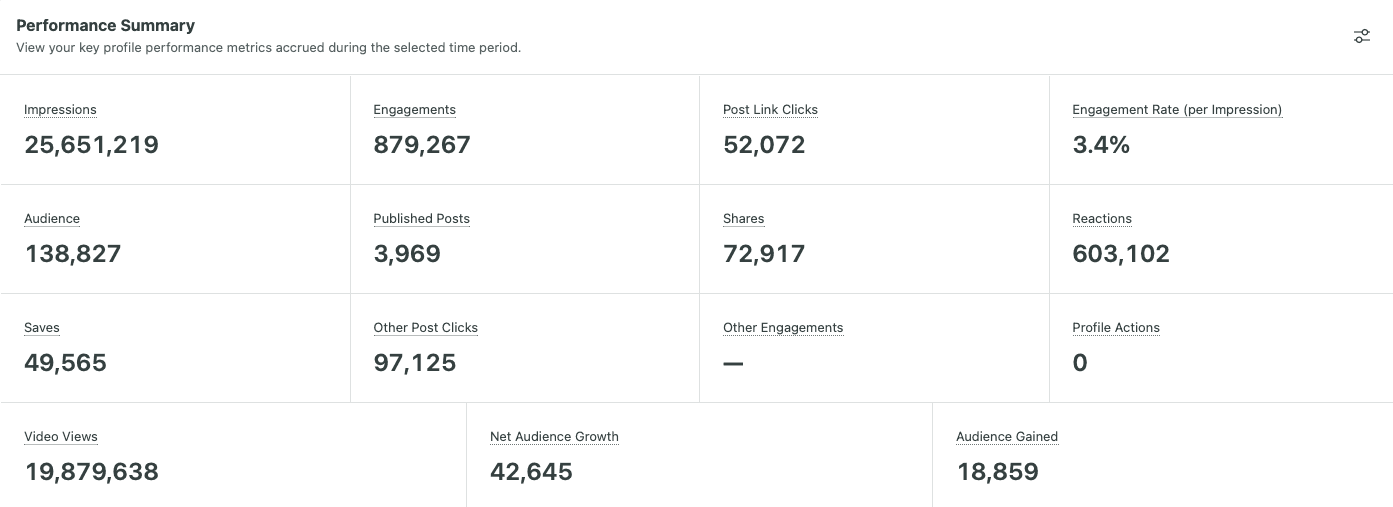This screenshot has height=507, width=1393.
Task: Click the Reactions metric label
Action: click(x=1101, y=219)
